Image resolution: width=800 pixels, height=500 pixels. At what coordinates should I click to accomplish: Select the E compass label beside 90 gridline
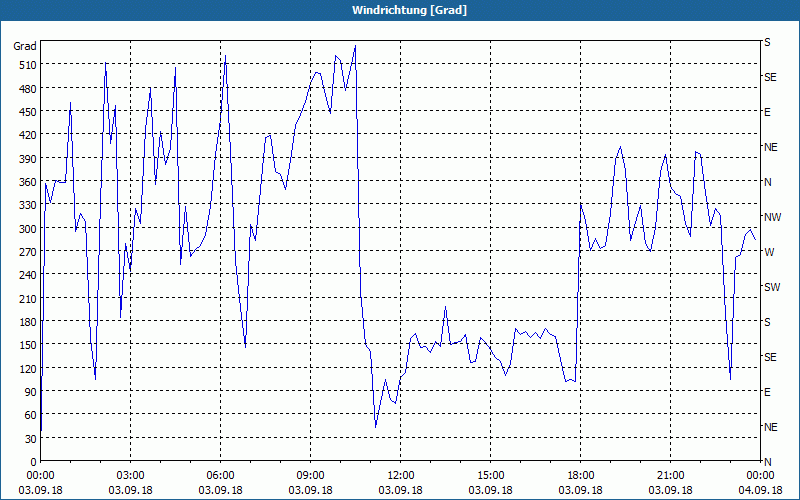click(767, 392)
